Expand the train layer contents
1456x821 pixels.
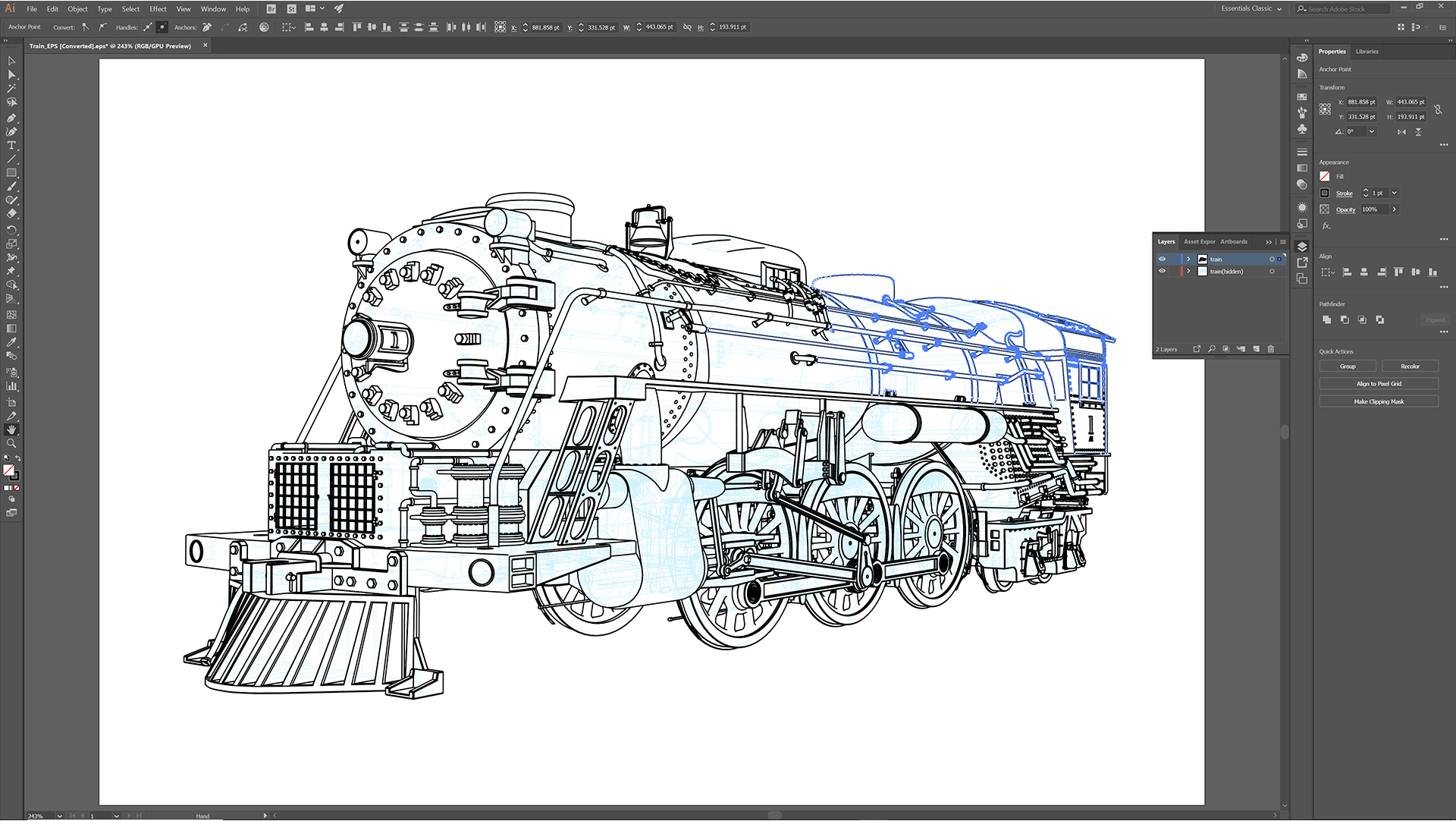coord(1188,259)
